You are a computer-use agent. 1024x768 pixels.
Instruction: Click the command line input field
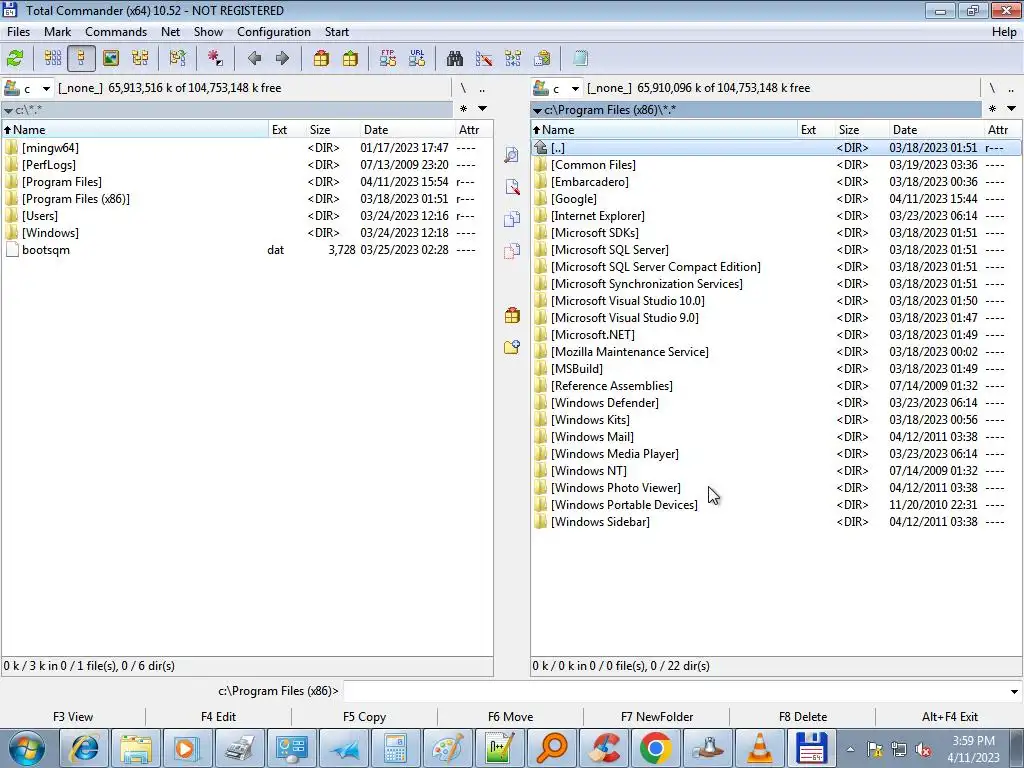pos(675,691)
